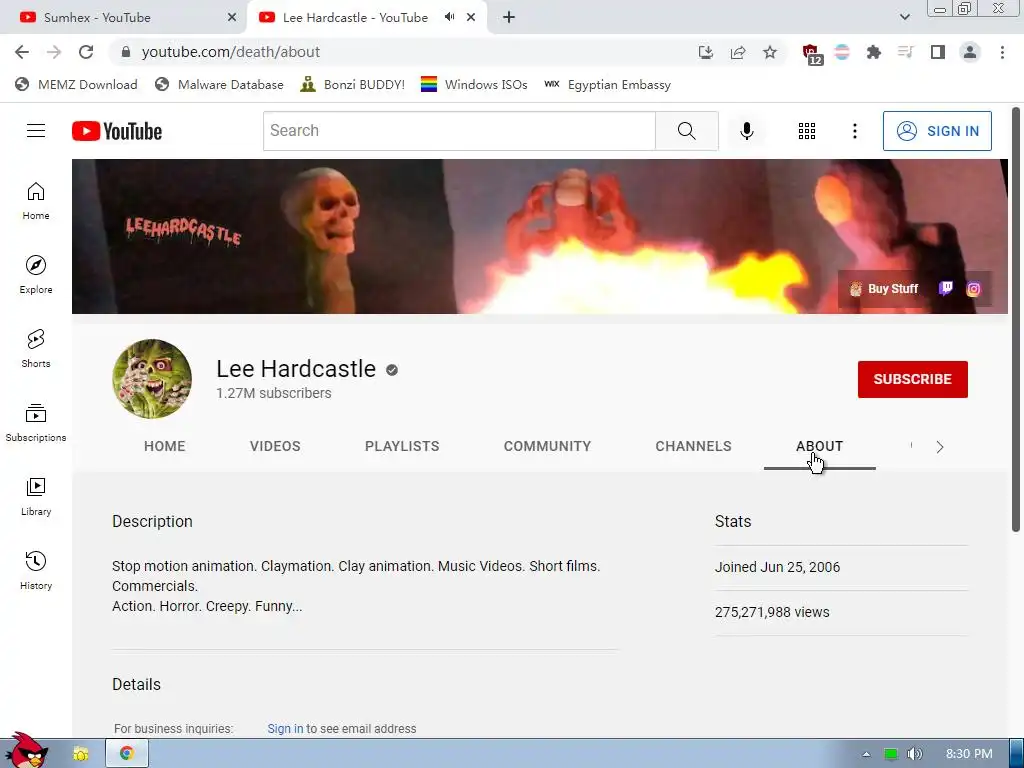Toggle the browser side panel
This screenshot has width=1024, height=768.
point(938,52)
